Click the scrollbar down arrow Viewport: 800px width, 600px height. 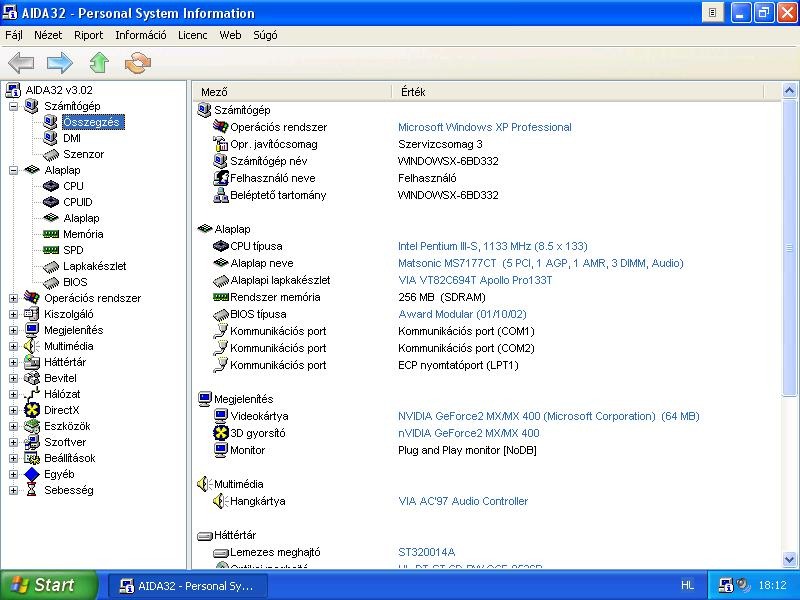[789, 560]
